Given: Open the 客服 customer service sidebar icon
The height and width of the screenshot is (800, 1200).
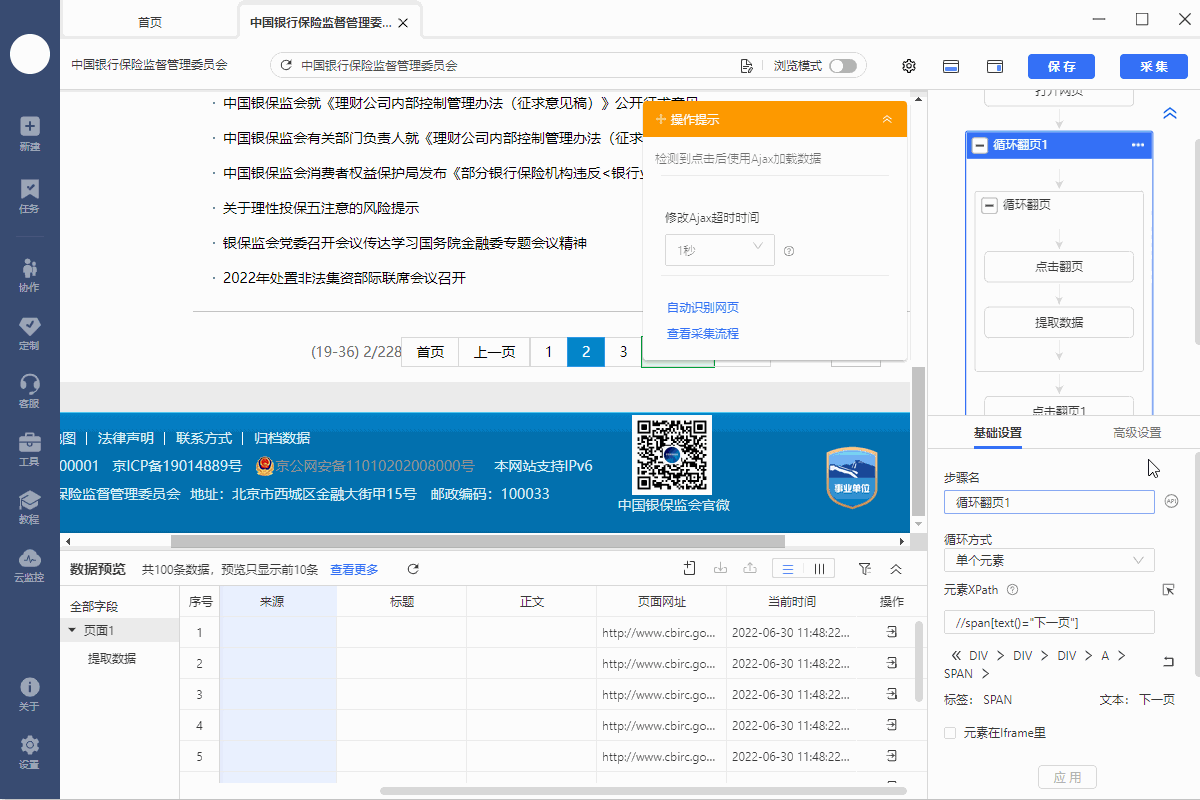Looking at the screenshot, I should pos(30,391).
